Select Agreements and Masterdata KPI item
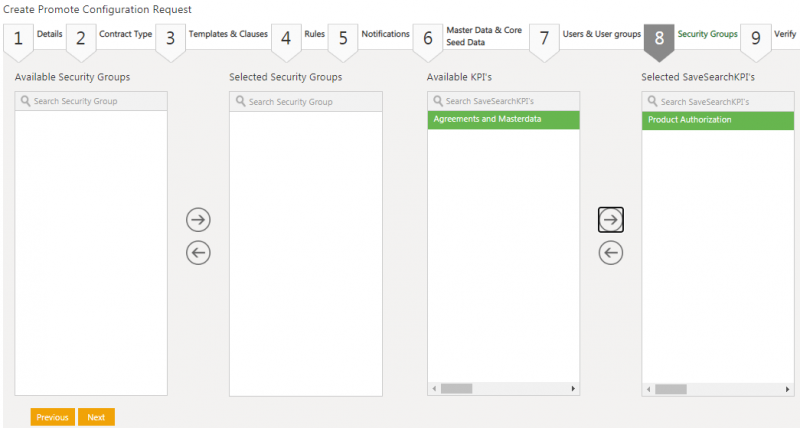This screenshot has width=800, height=428. point(503,120)
